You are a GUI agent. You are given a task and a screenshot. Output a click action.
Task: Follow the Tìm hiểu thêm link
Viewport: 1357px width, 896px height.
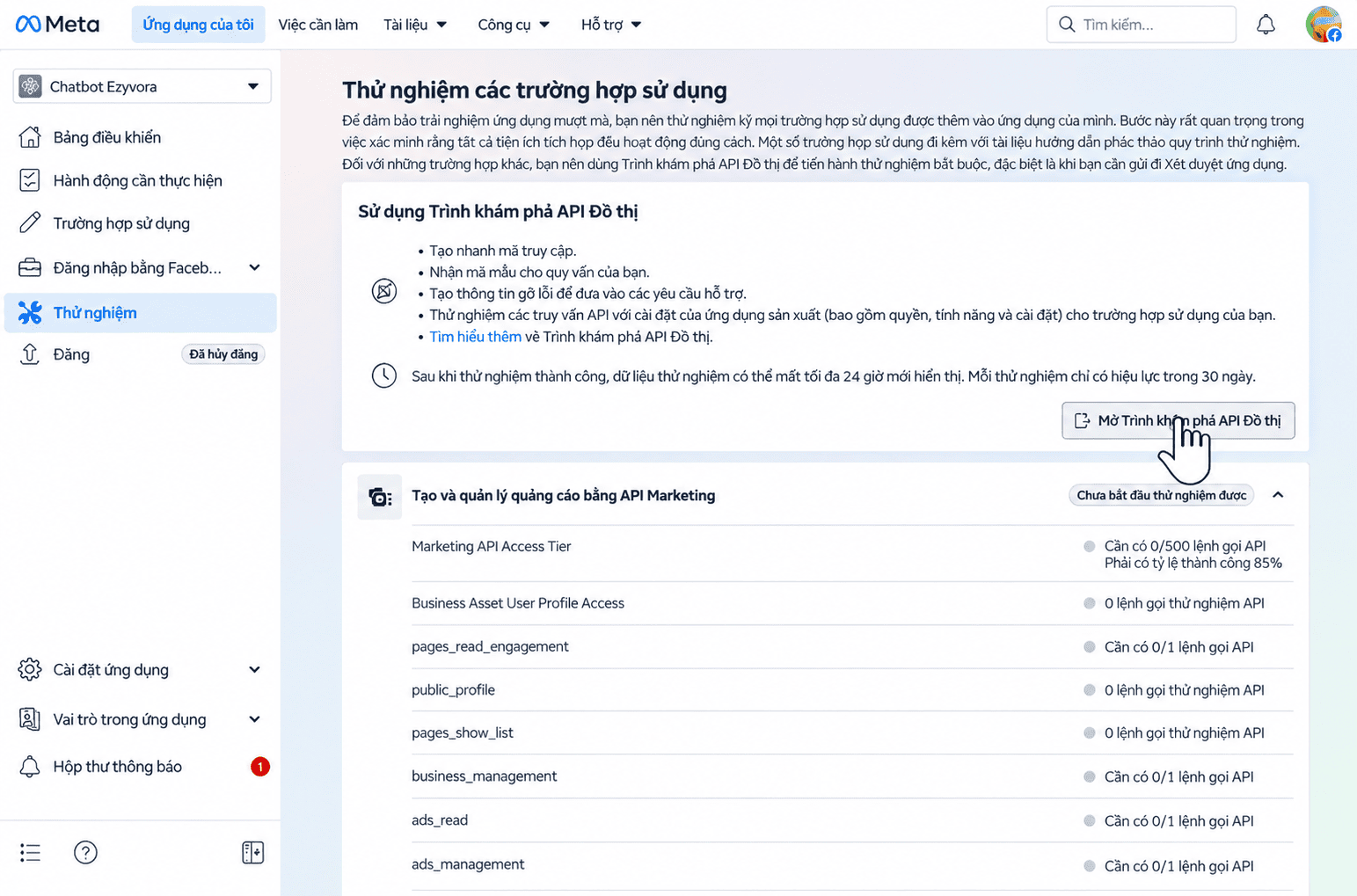tap(475, 336)
